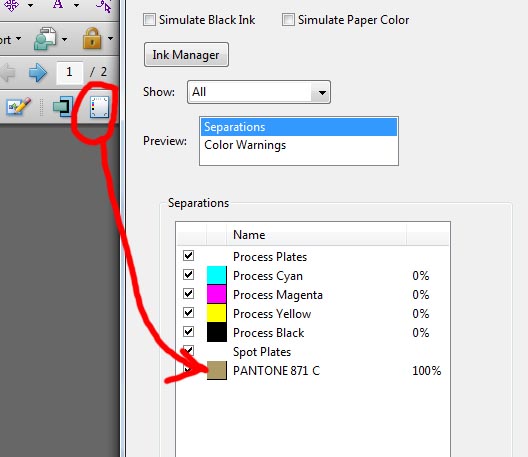
Task: Open the padlock security icon
Action: 92,38
